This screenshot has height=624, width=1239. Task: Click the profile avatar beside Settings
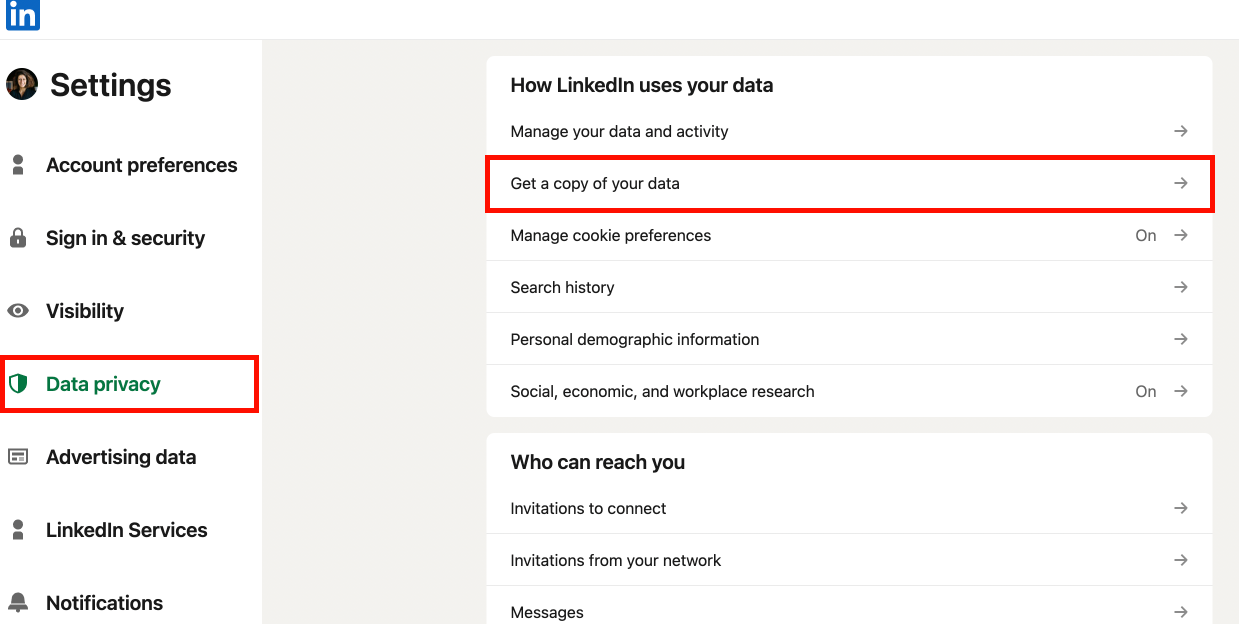(x=22, y=85)
